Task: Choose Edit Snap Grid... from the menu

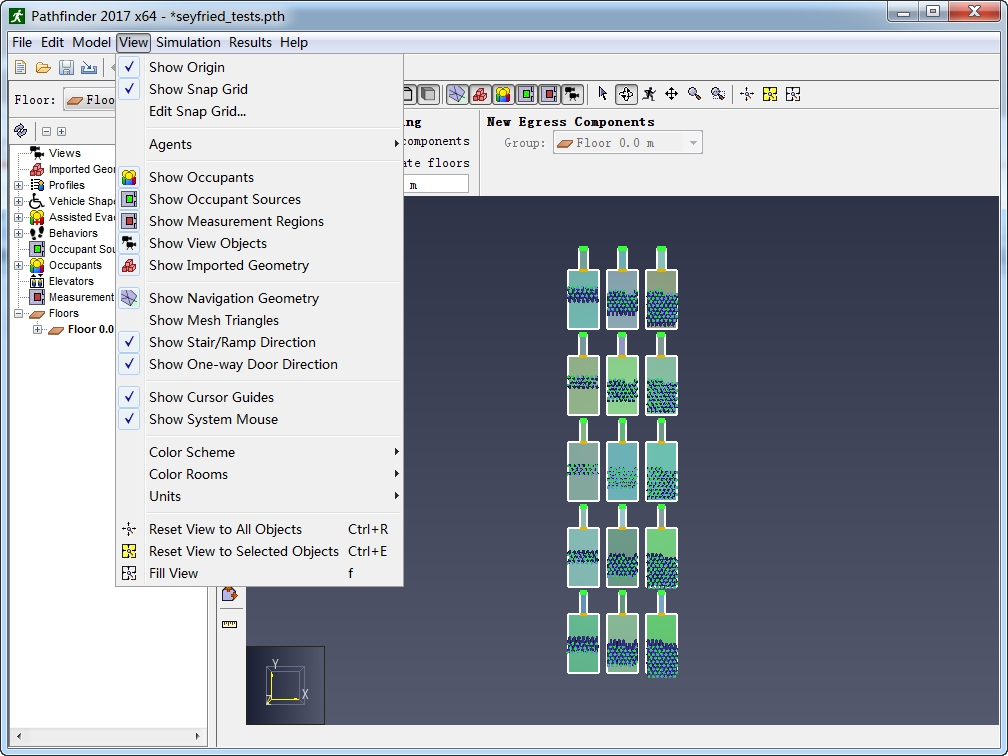Action: tap(260, 111)
